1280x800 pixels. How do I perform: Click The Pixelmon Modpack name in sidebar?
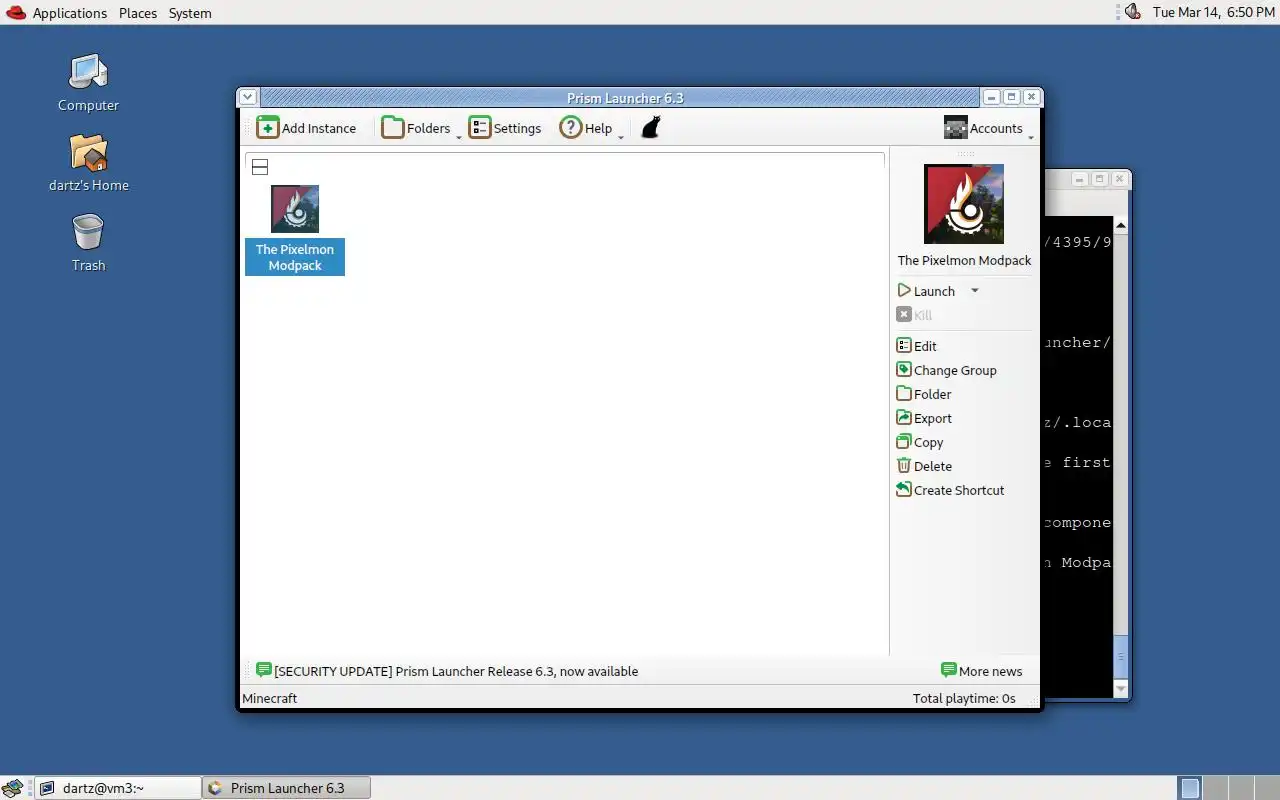[x=964, y=260]
